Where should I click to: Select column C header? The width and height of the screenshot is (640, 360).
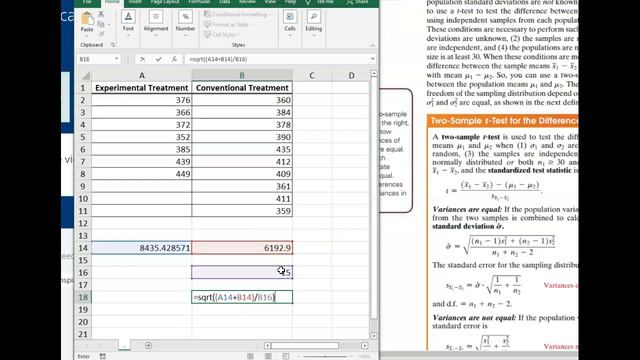pos(312,76)
